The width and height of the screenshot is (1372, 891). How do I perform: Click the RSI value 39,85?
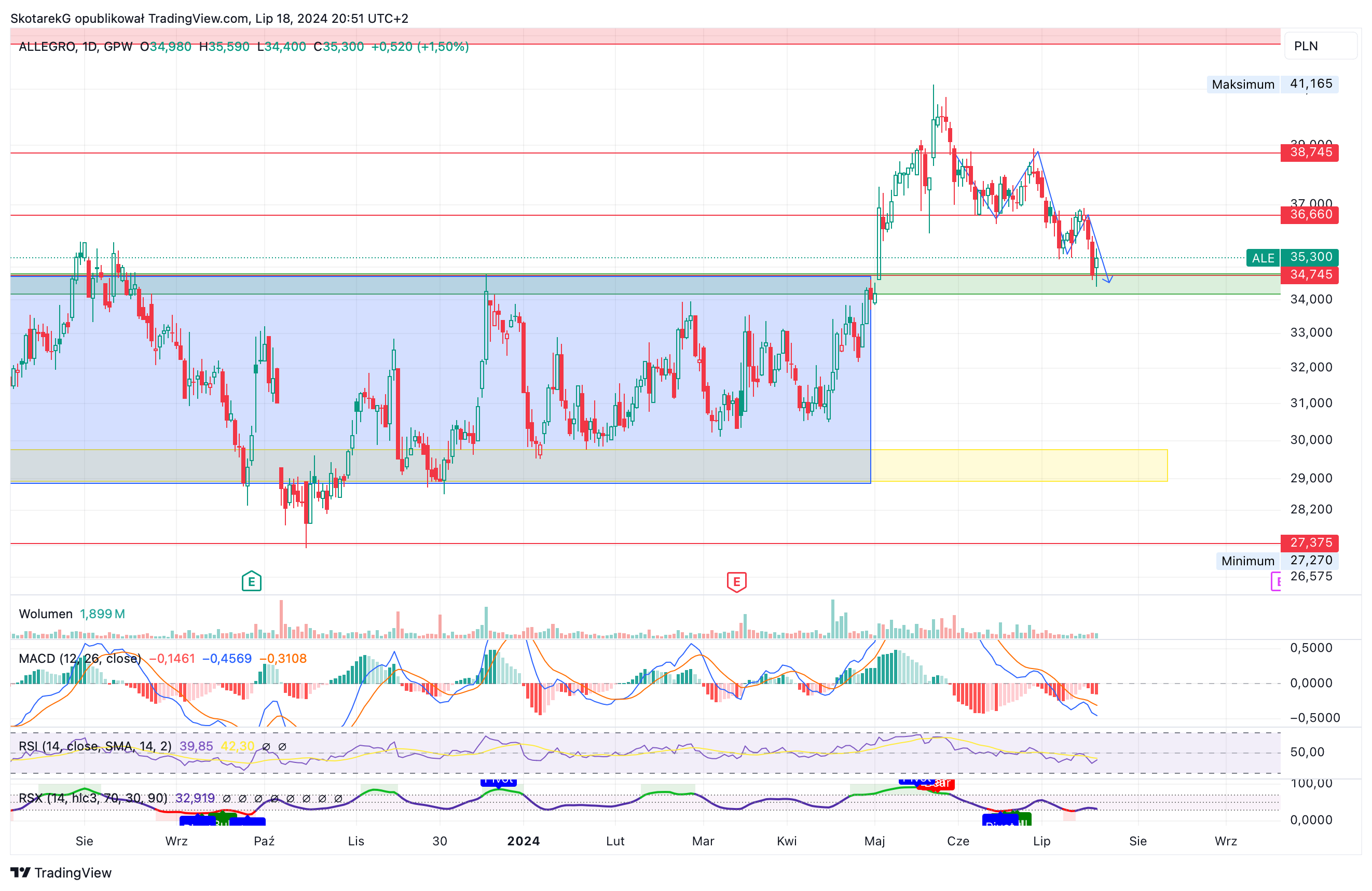tap(196, 746)
